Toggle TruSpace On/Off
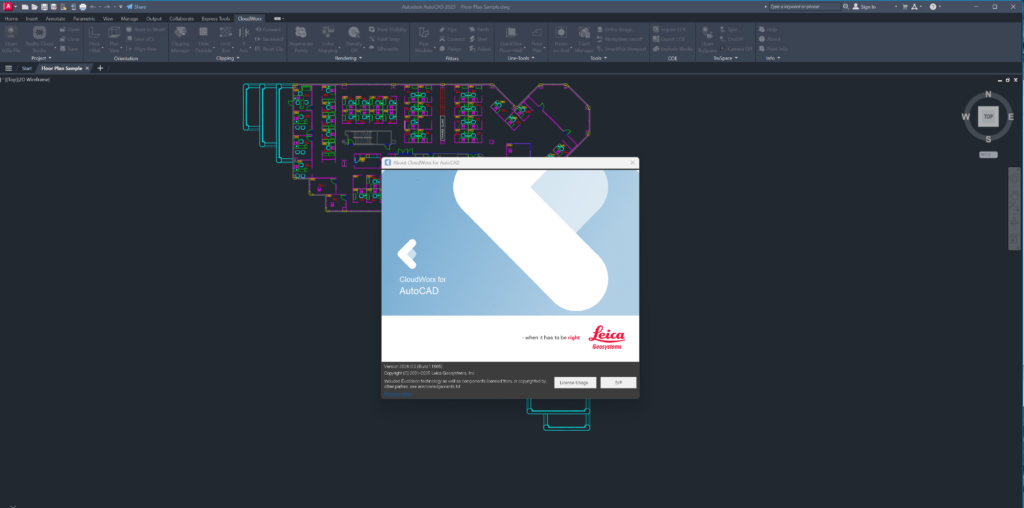1024x508 pixels. 730,39
